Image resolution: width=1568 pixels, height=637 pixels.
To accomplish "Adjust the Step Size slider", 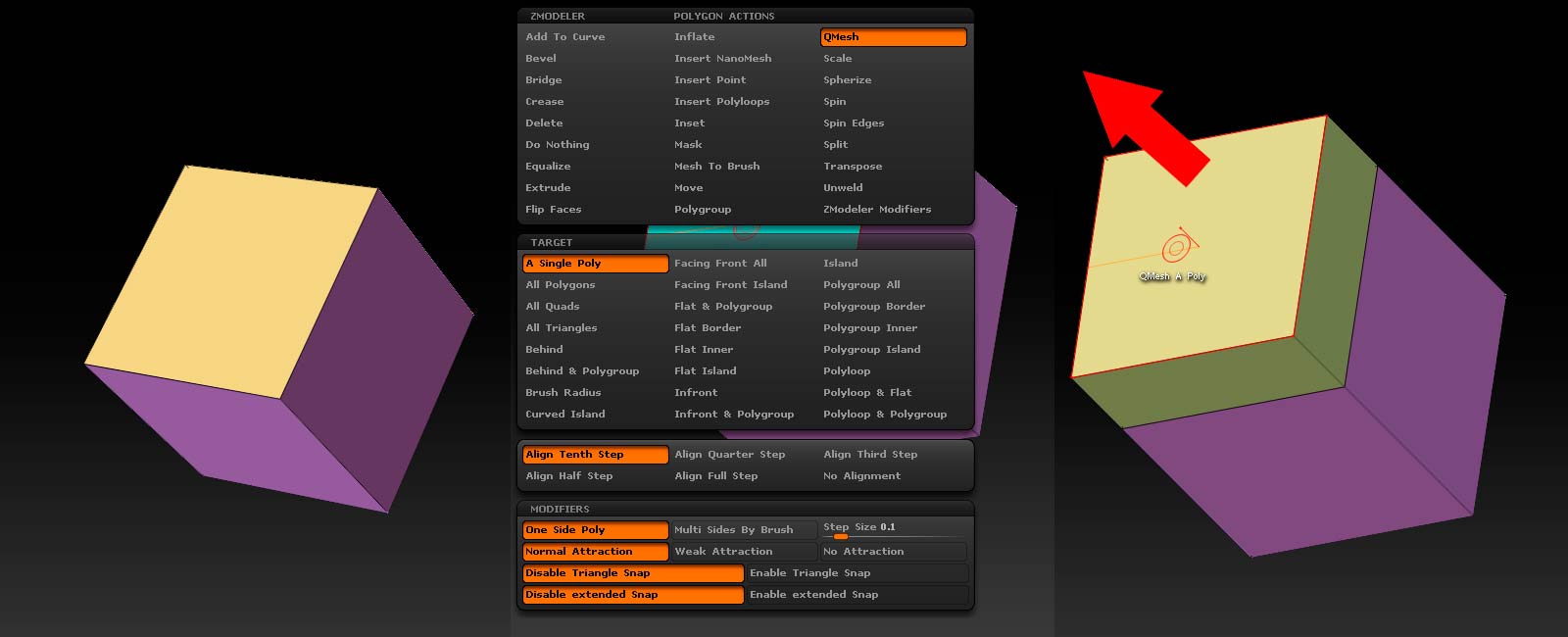I will pos(840,536).
